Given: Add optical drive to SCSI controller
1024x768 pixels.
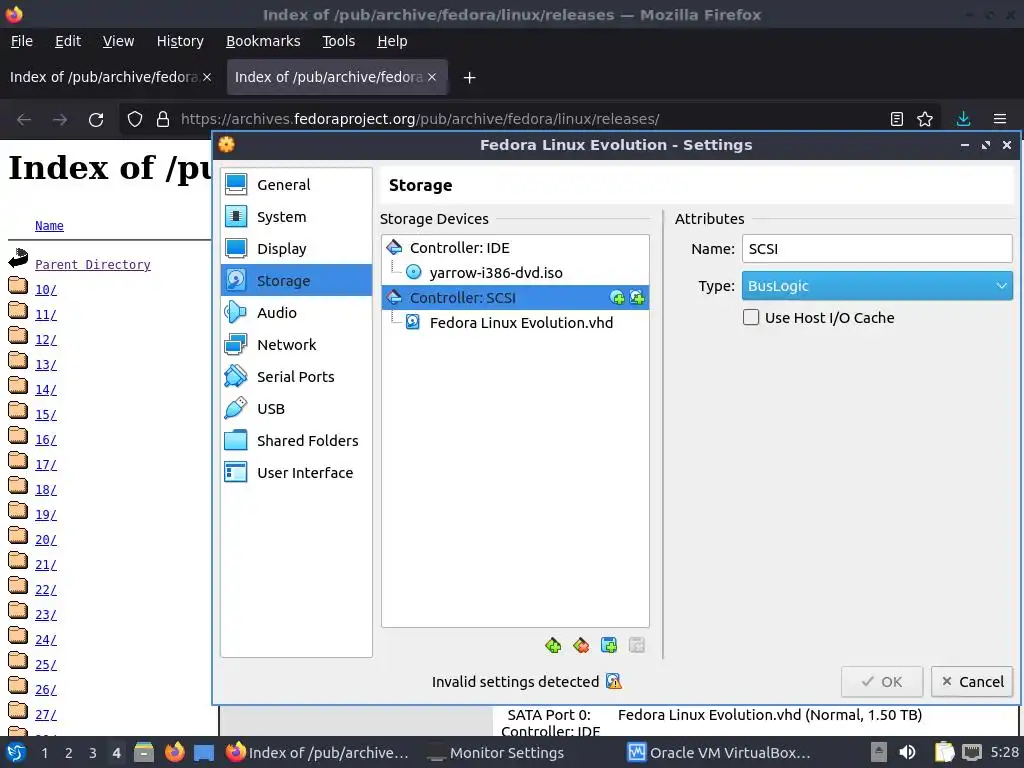Looking at the screenshot, I should tap(617, 298).
